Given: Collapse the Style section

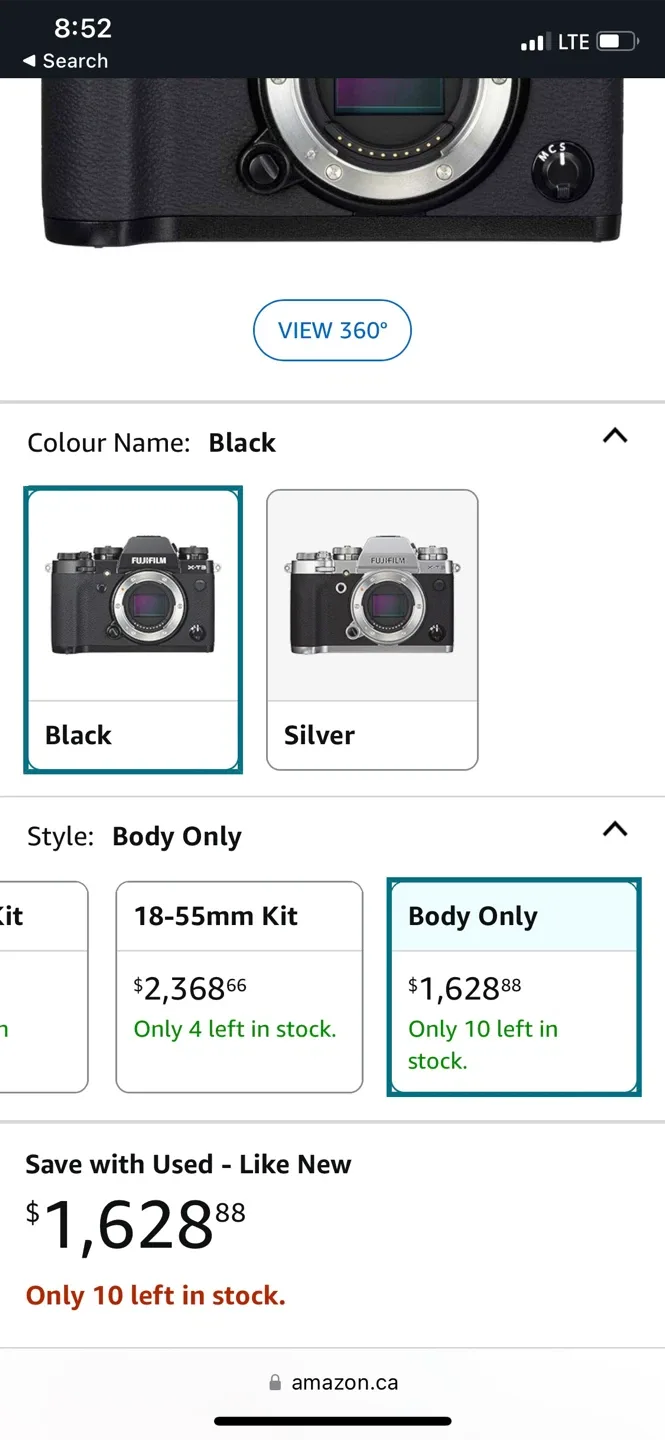Looking at the screenshot, I should (615, 829).
